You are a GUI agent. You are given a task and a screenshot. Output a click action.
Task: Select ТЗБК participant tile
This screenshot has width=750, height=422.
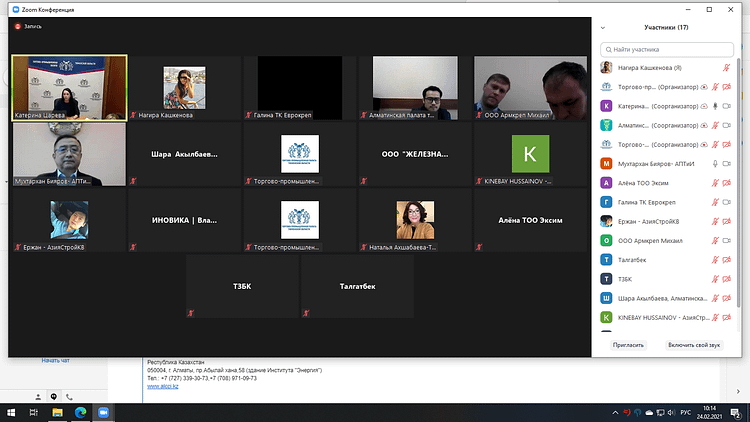[243, 286]
